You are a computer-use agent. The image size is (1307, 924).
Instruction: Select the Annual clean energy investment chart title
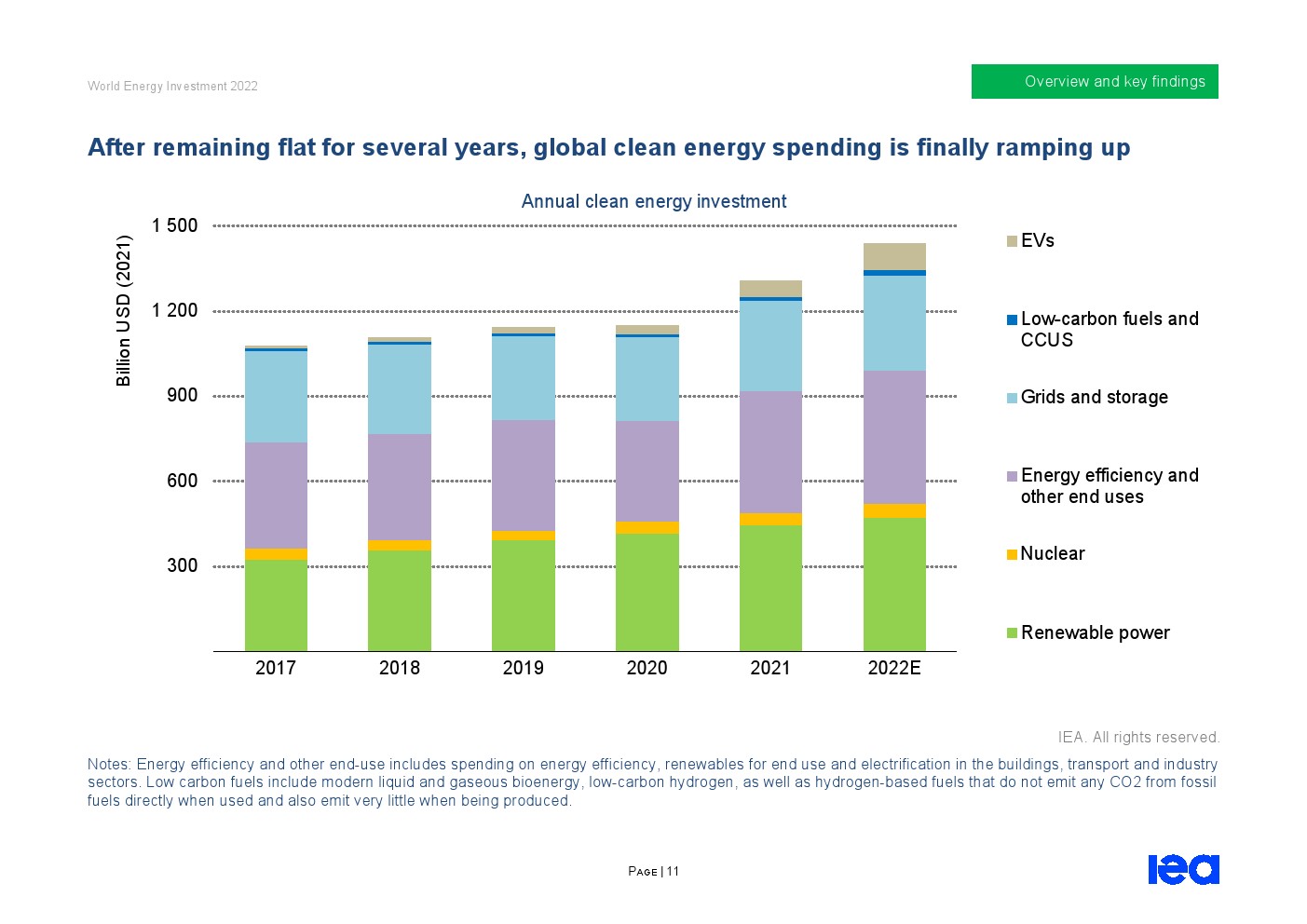tap(653, 201)
